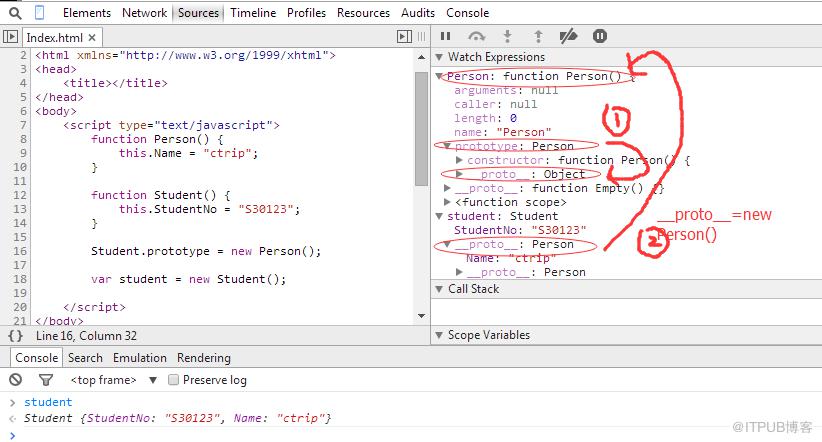Click the 'Line 16, Column 32' status text
822x442 pixels.
coord(86,336)
